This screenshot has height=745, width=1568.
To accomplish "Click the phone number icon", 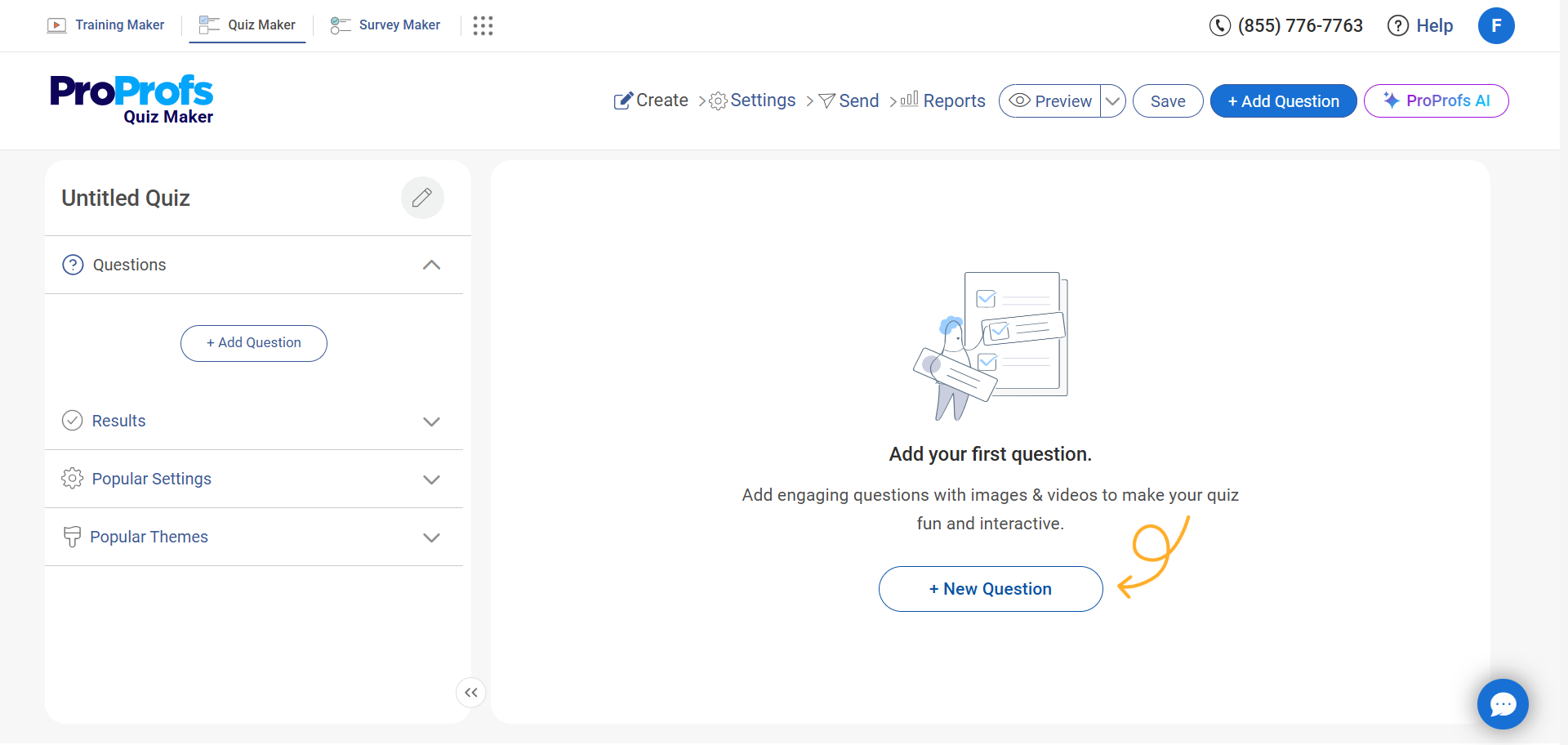I will point(1219,25).
